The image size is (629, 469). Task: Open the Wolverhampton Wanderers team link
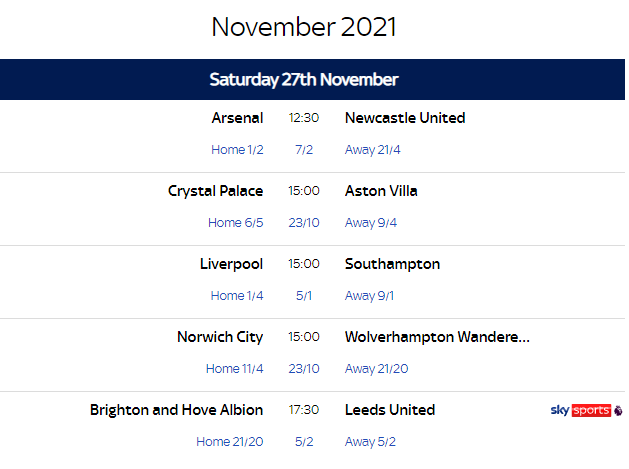[x=437, y=337]
